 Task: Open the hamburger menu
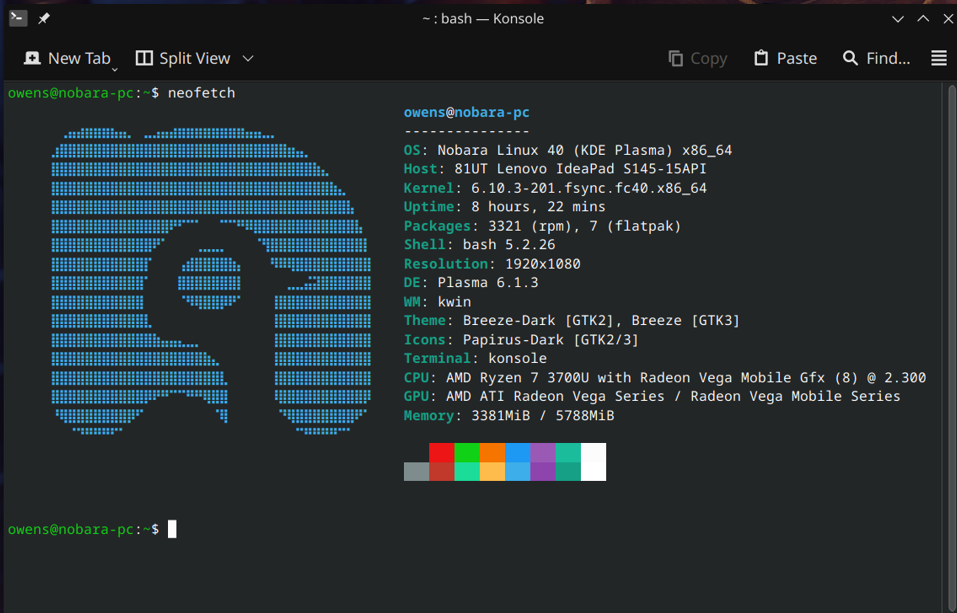point(939,59)
